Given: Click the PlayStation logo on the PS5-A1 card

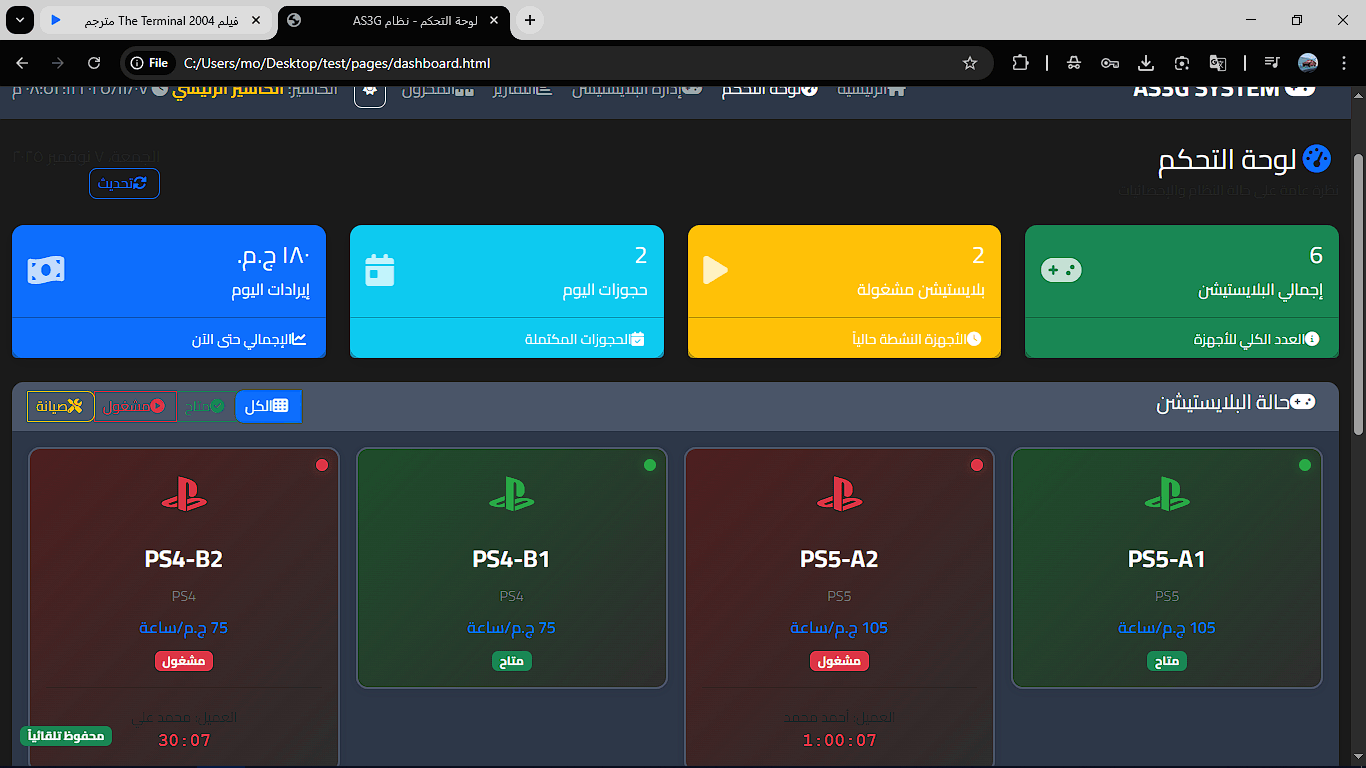Looking at the screenshot, I should point(1167,492).
